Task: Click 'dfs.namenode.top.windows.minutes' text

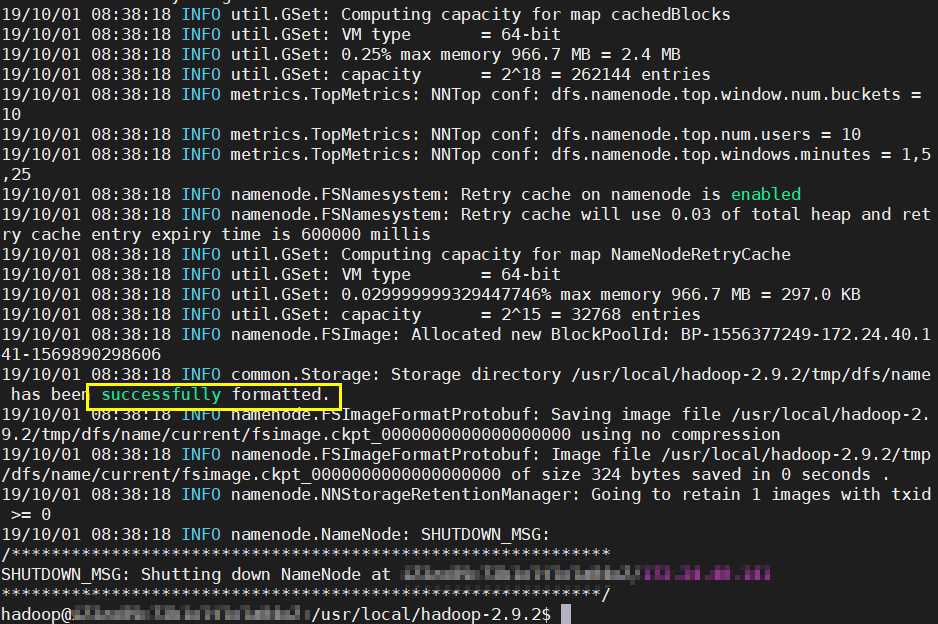Action: click(x=711, y=155)
